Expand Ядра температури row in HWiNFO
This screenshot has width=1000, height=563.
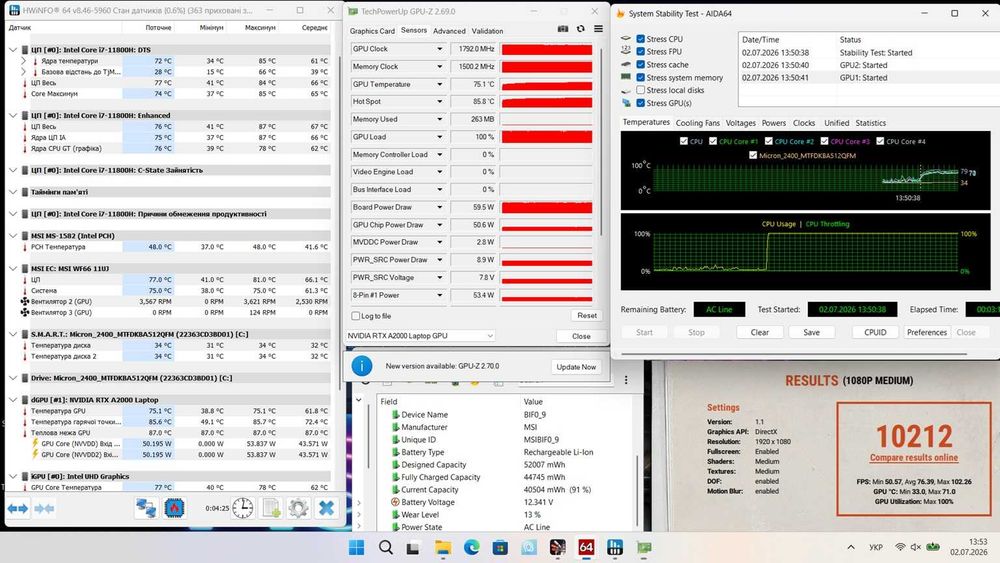[24, 61]
